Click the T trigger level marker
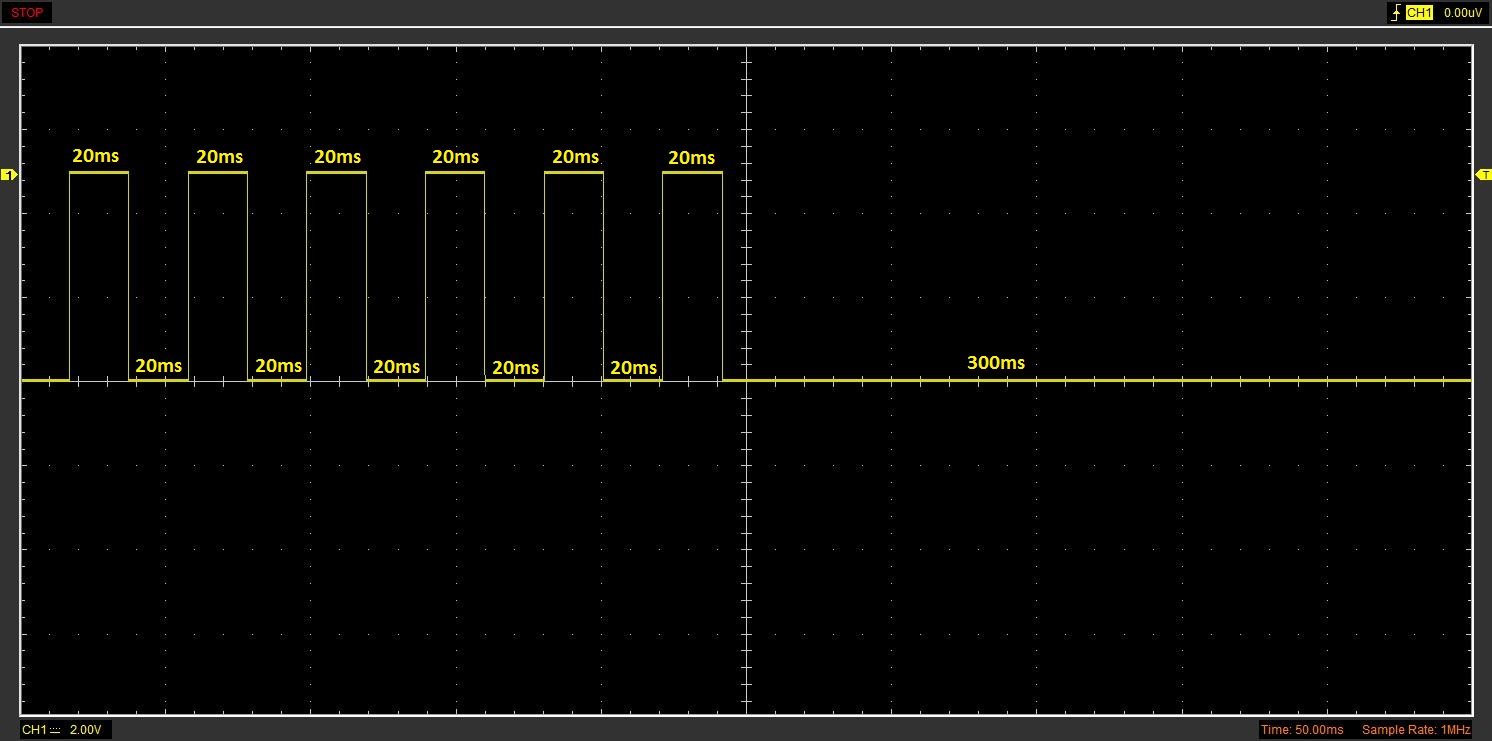1492x741 pixels. pos(1483,175)
